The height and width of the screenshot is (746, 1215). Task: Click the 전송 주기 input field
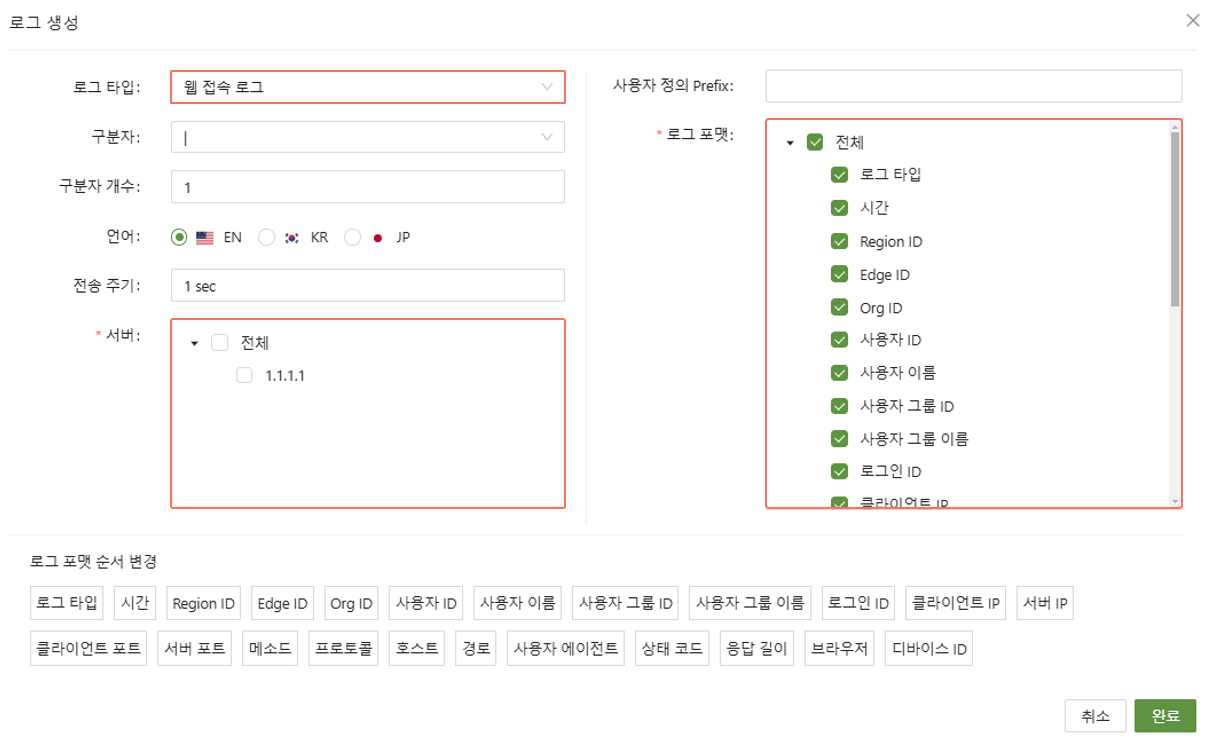pyautogui.click(x=367, y=286)
